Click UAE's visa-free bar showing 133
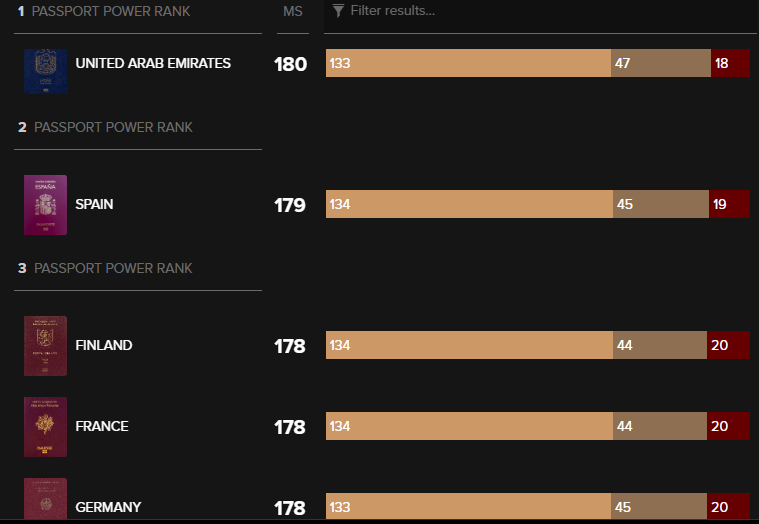The height and width of the screenshot is (524, 759). (x=468, y=63)
